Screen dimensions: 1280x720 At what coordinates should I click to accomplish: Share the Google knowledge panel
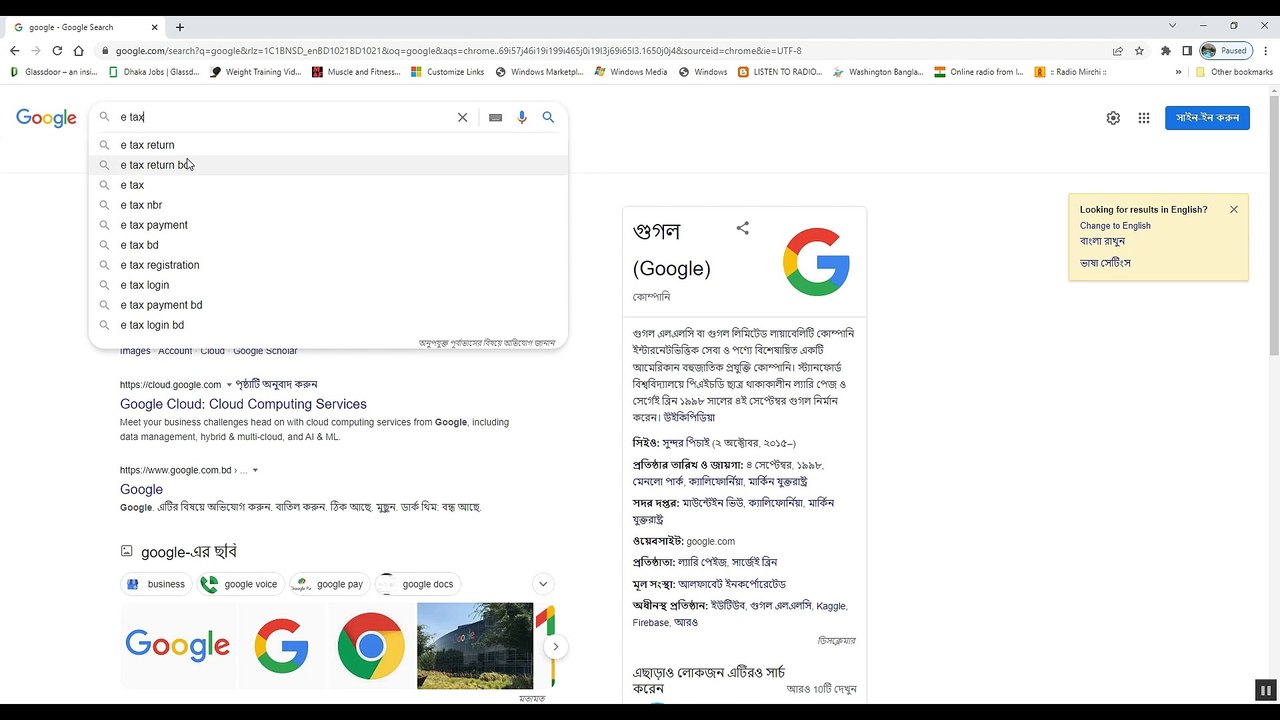(x=742, y=228)
